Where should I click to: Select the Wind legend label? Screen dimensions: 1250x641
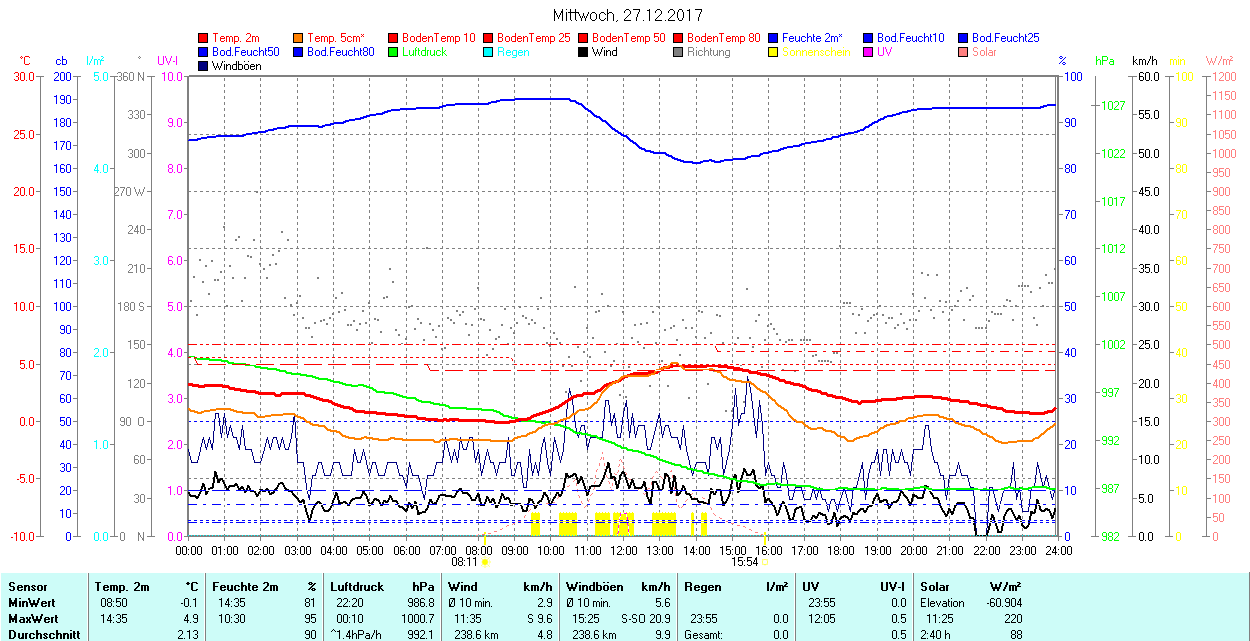[x=604, y=52]
